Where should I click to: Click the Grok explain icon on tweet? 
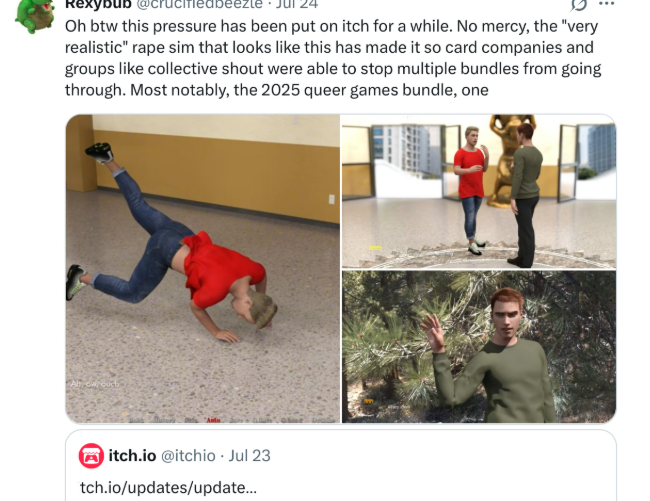click(x=579, y=4)
